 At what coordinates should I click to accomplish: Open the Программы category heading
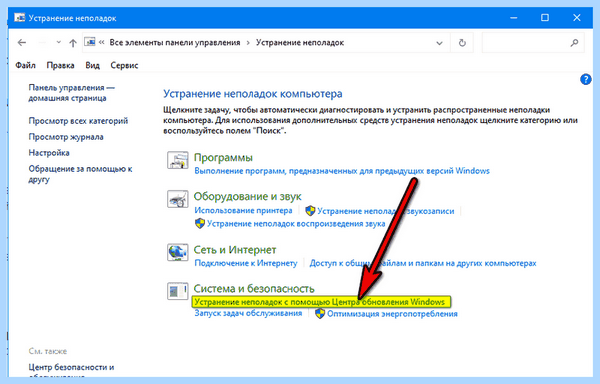coord(223,158)
